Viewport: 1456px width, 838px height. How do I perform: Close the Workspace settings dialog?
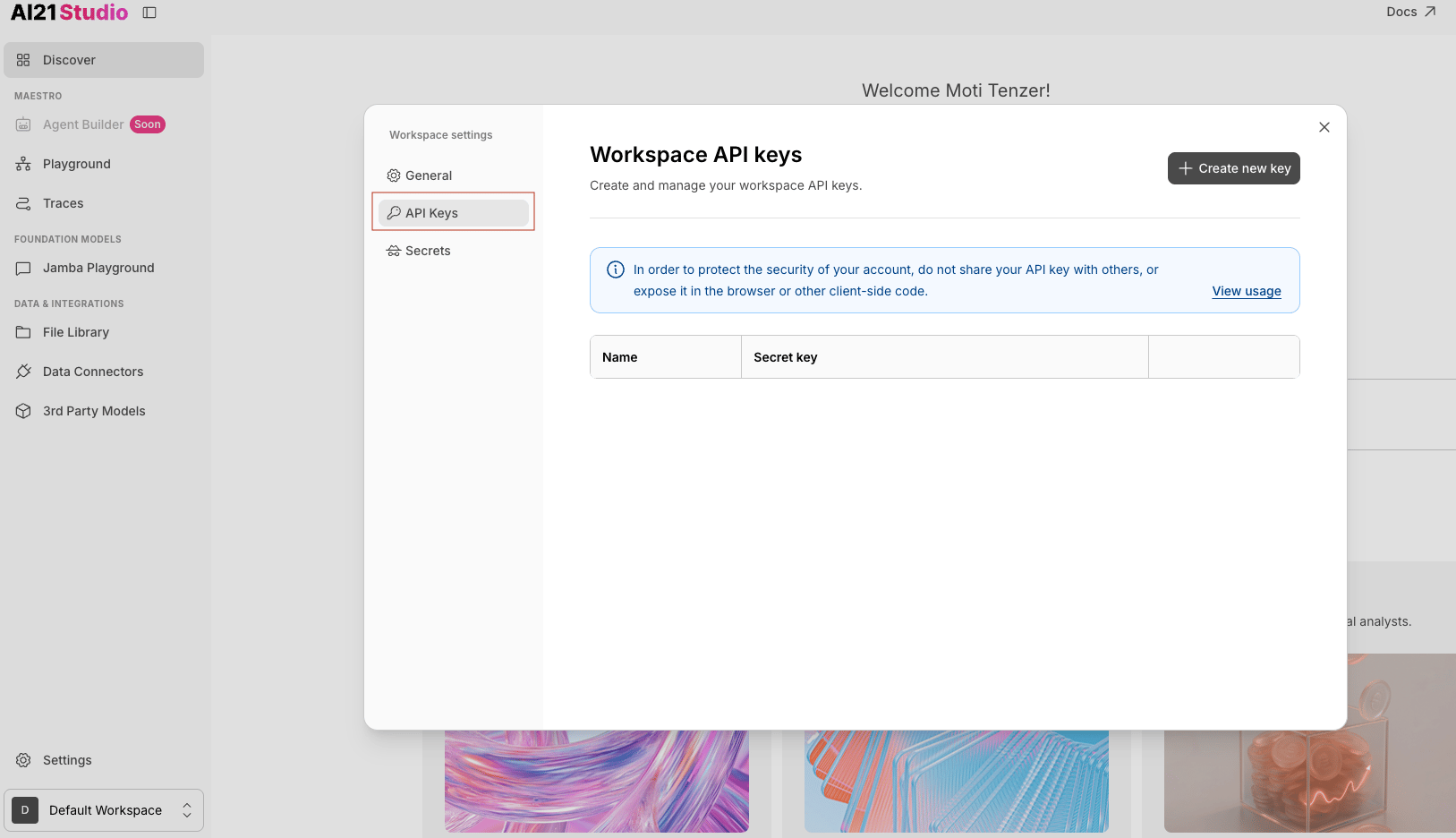click(x=1324, y=127)
